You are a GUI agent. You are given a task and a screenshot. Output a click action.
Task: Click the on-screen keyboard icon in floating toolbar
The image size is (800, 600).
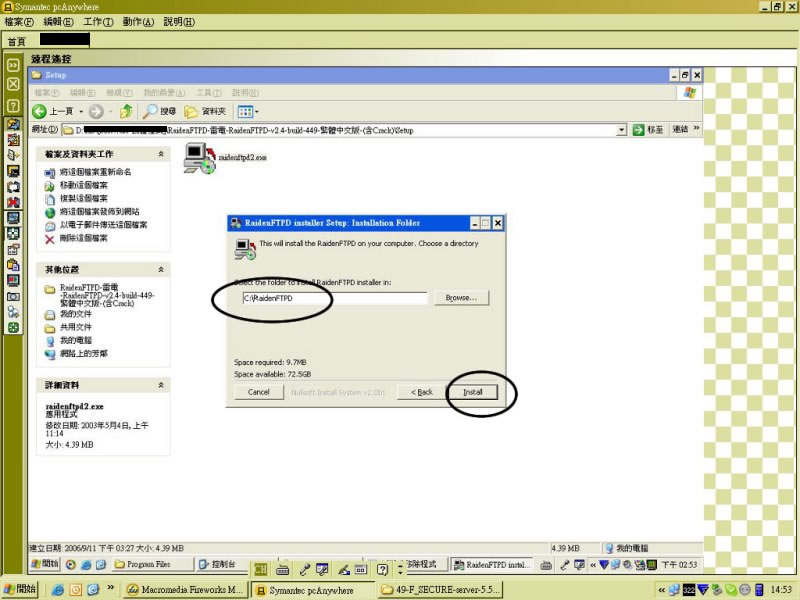coord(283,569)
